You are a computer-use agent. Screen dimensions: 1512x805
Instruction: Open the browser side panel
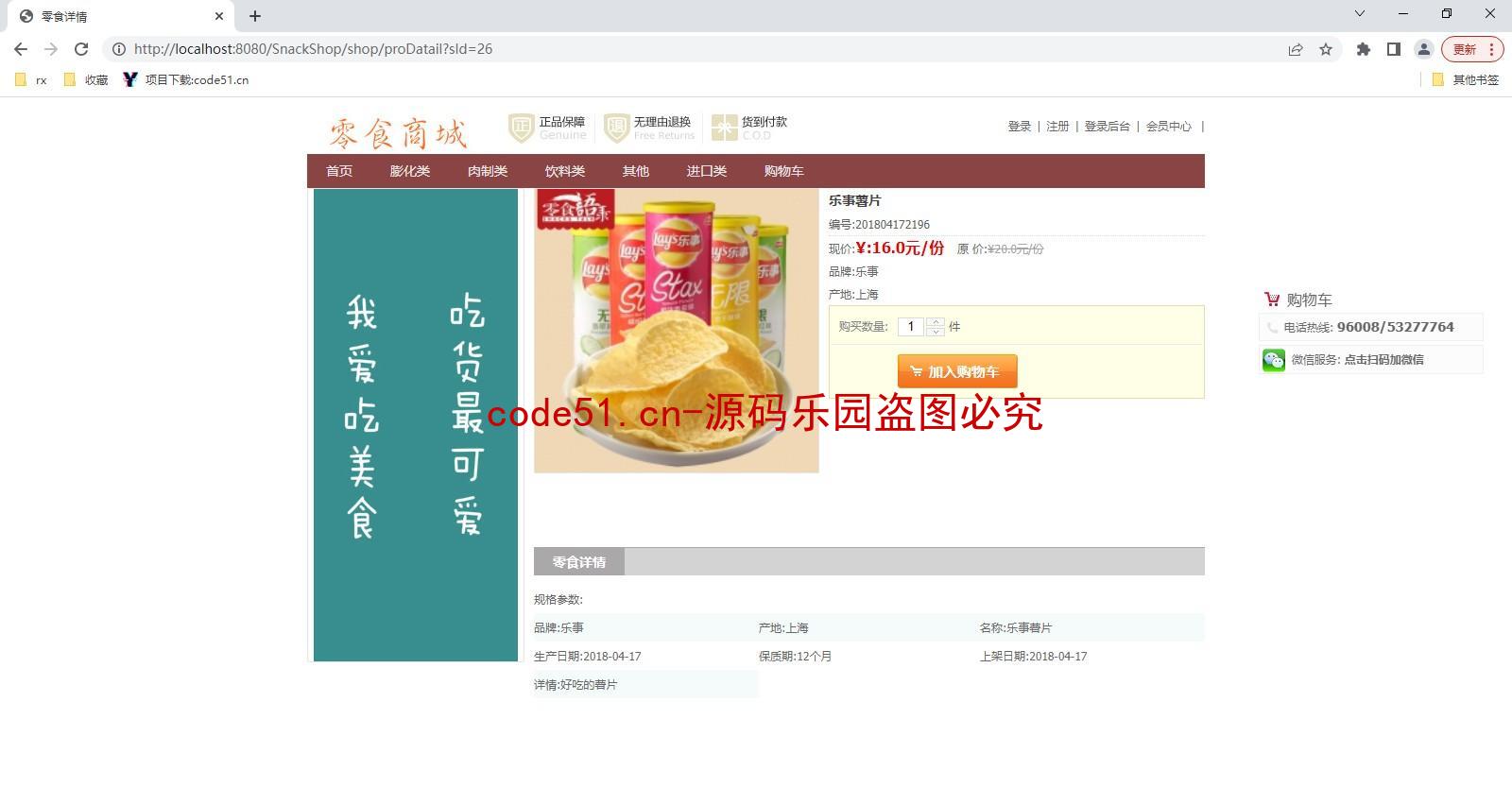(x=1393, y=49)
